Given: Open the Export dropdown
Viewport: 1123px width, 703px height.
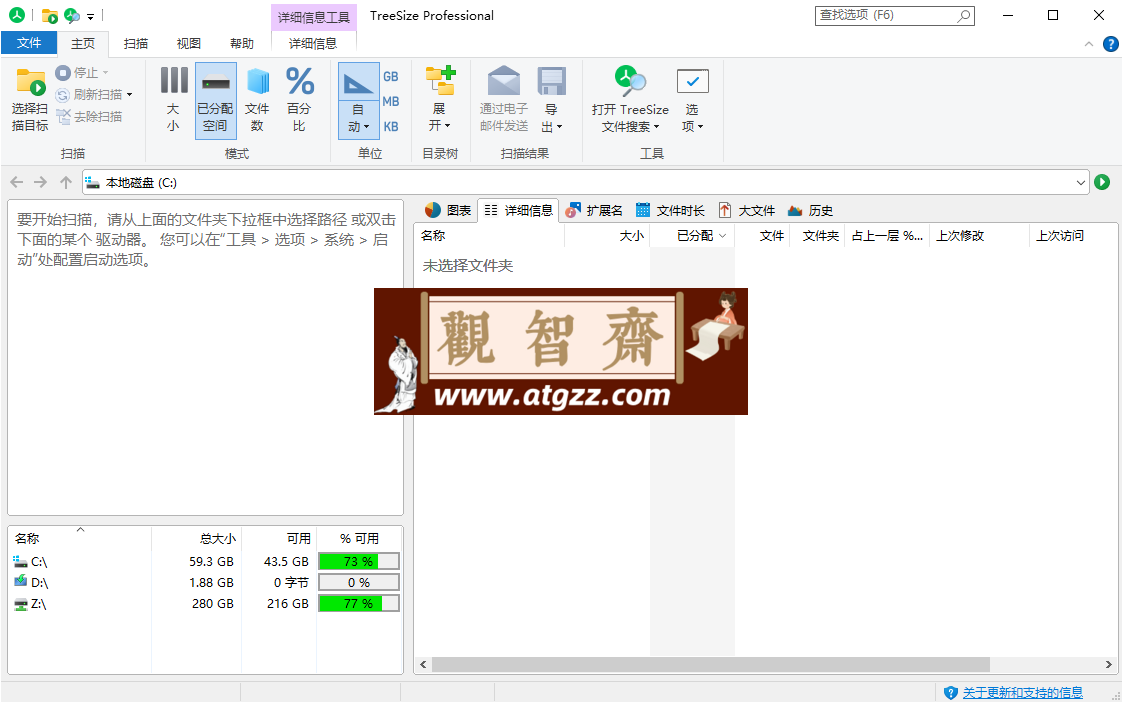Looking at the screenshot, I should (551, 101).
